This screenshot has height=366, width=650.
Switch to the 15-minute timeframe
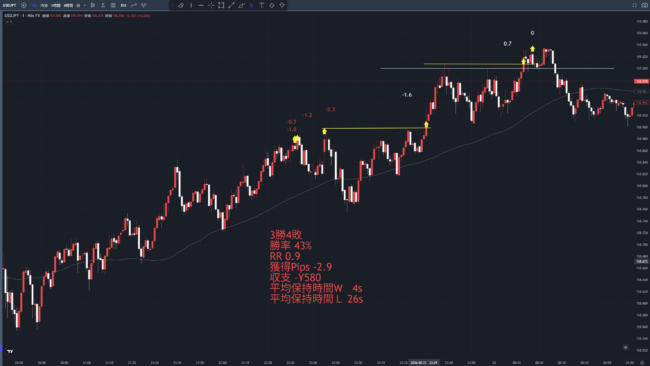(x=44, y=5)
